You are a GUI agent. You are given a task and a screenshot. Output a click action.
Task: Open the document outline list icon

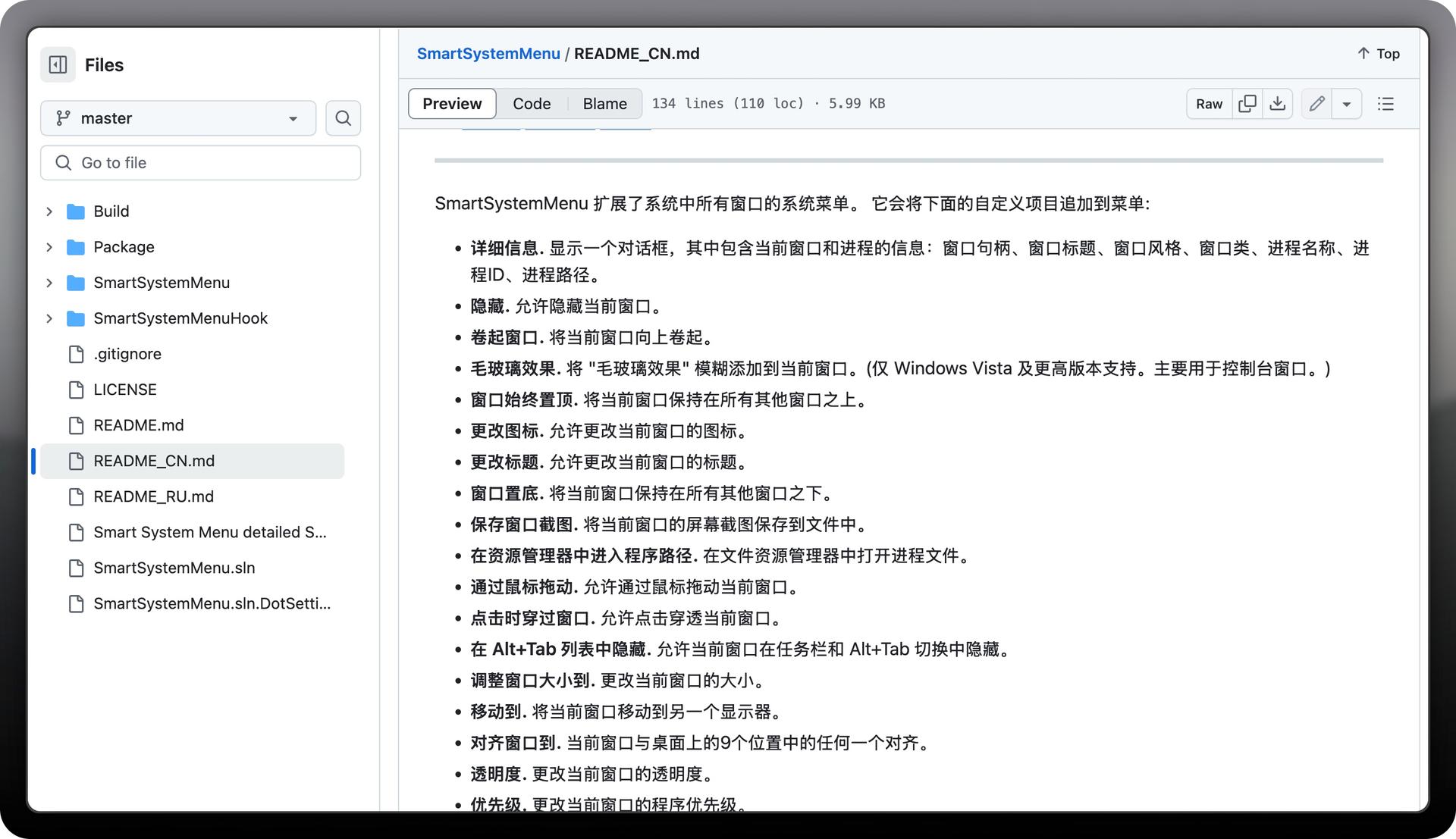click(x=1385, y=104)
